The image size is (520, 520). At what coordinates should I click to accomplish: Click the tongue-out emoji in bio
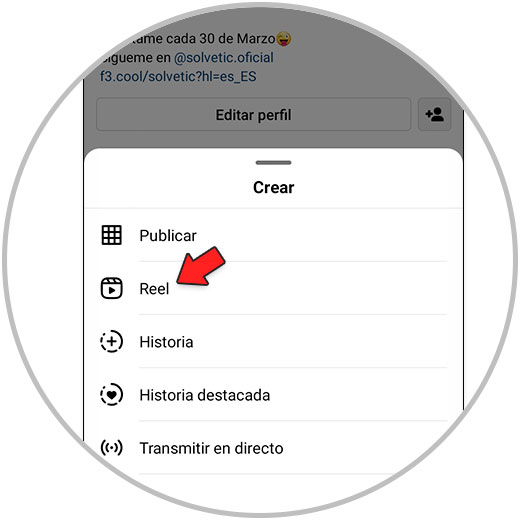pos(283,39)
